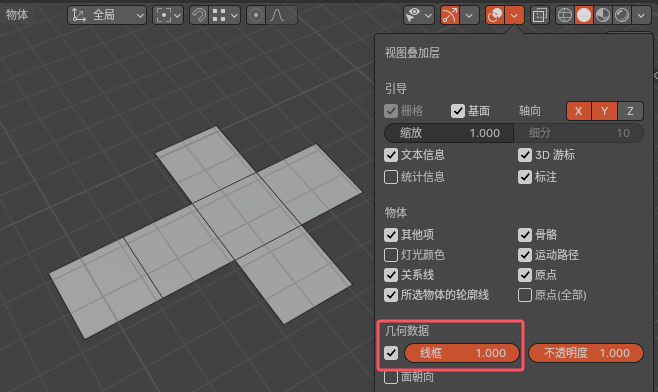Open the 全局 transform orientation dropdown

[x=107, y=16]
